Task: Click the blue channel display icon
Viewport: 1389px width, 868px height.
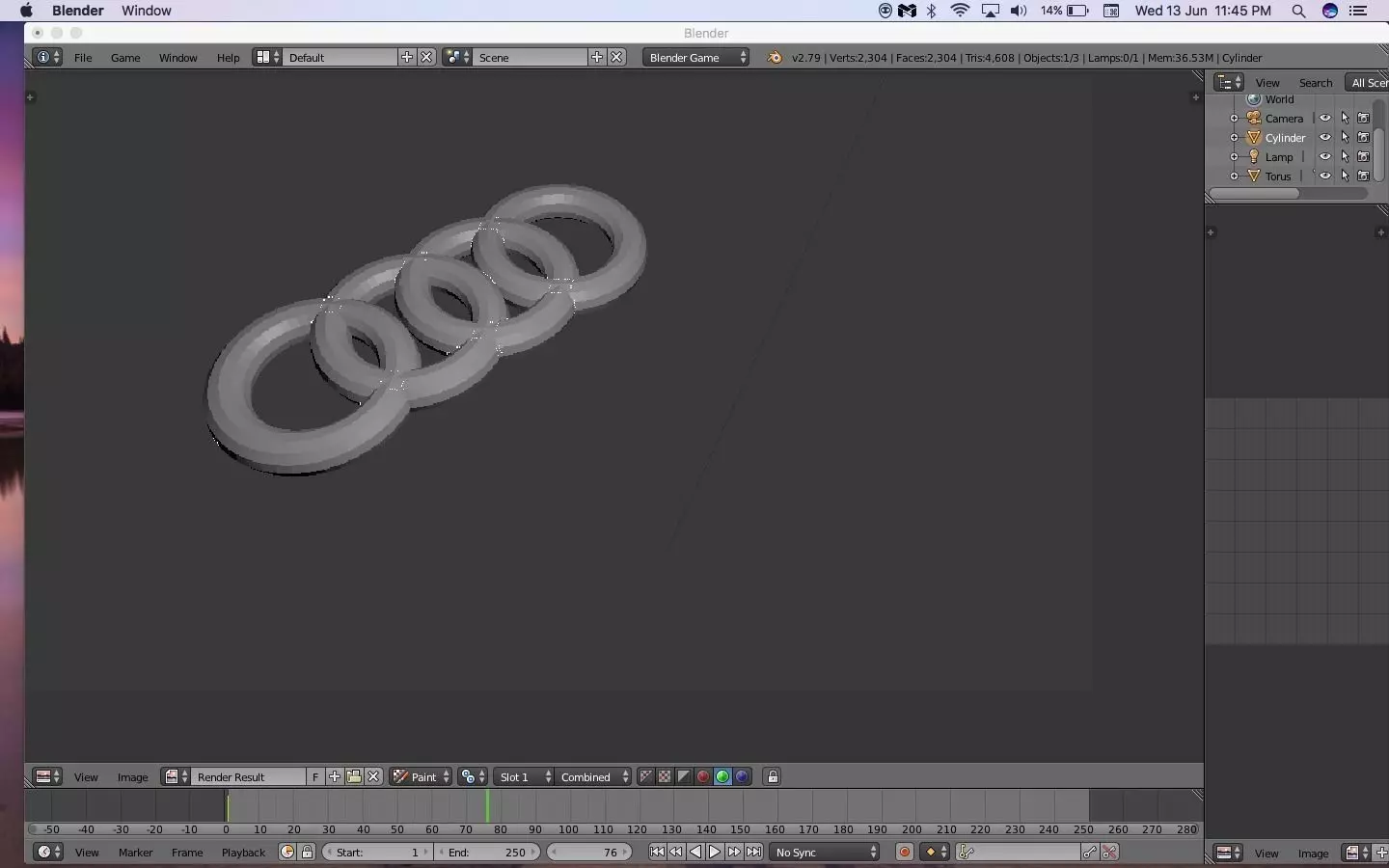Action: pyautogui.click(x=742, y=776)
